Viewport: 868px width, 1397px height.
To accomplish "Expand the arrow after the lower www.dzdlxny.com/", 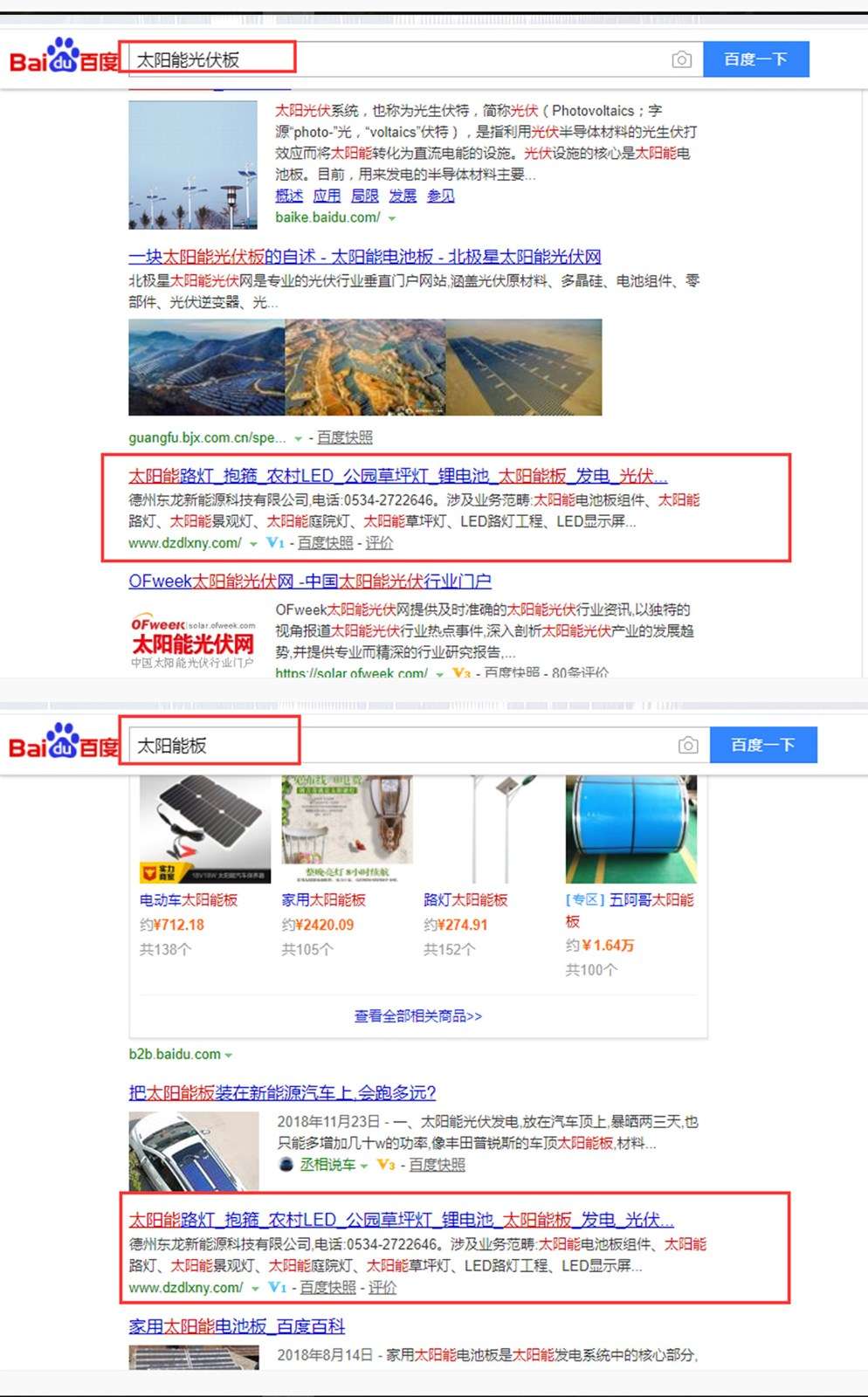I will point(255,1289).
